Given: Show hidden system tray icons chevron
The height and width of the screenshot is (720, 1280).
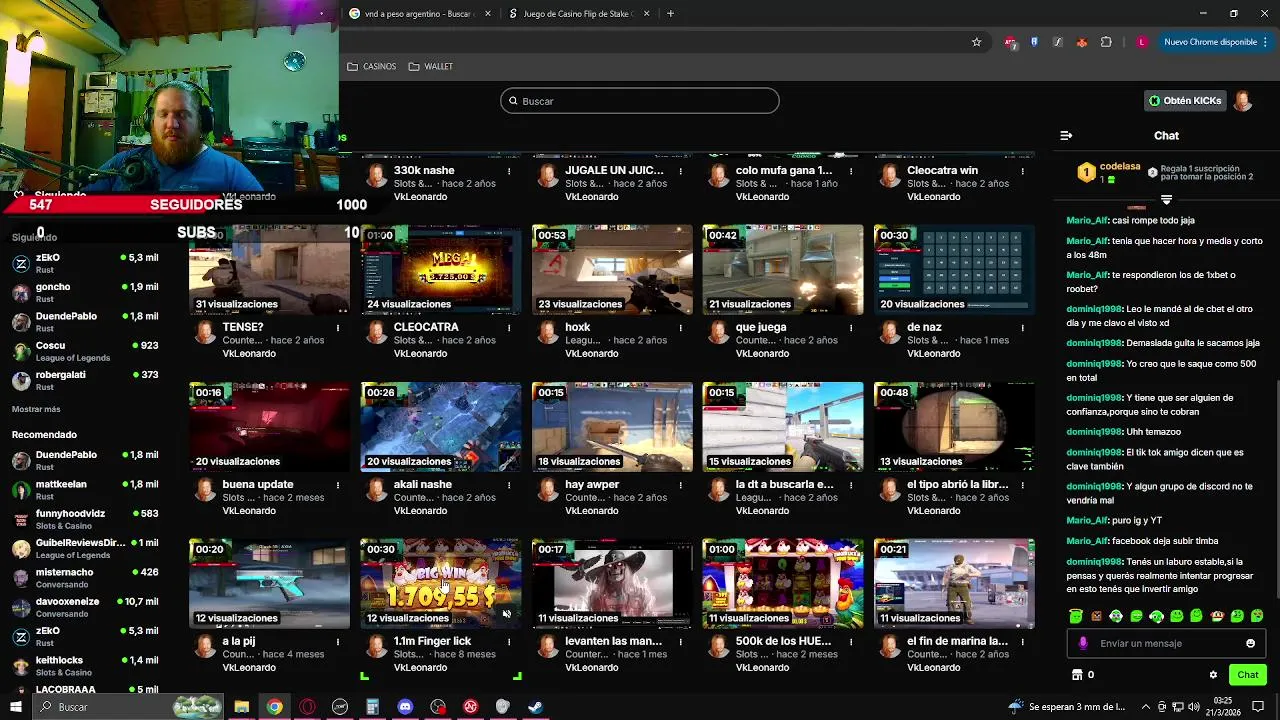Looking at the screenshot, I should (1146, 707).
